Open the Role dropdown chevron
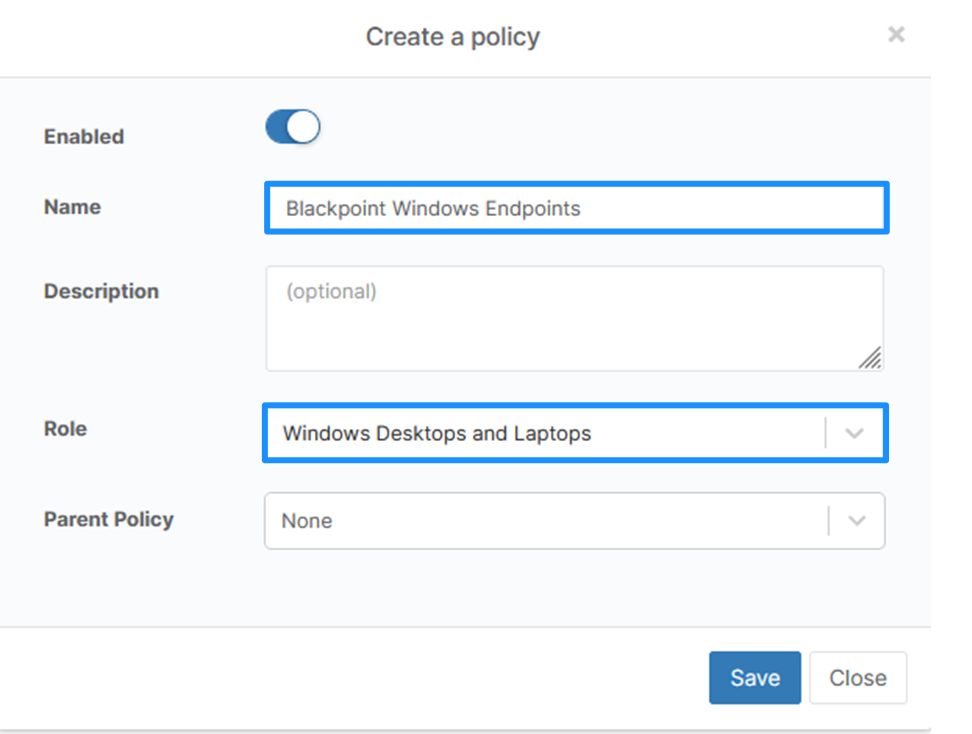This screenshot has width=972, height=734. point(855,433)
